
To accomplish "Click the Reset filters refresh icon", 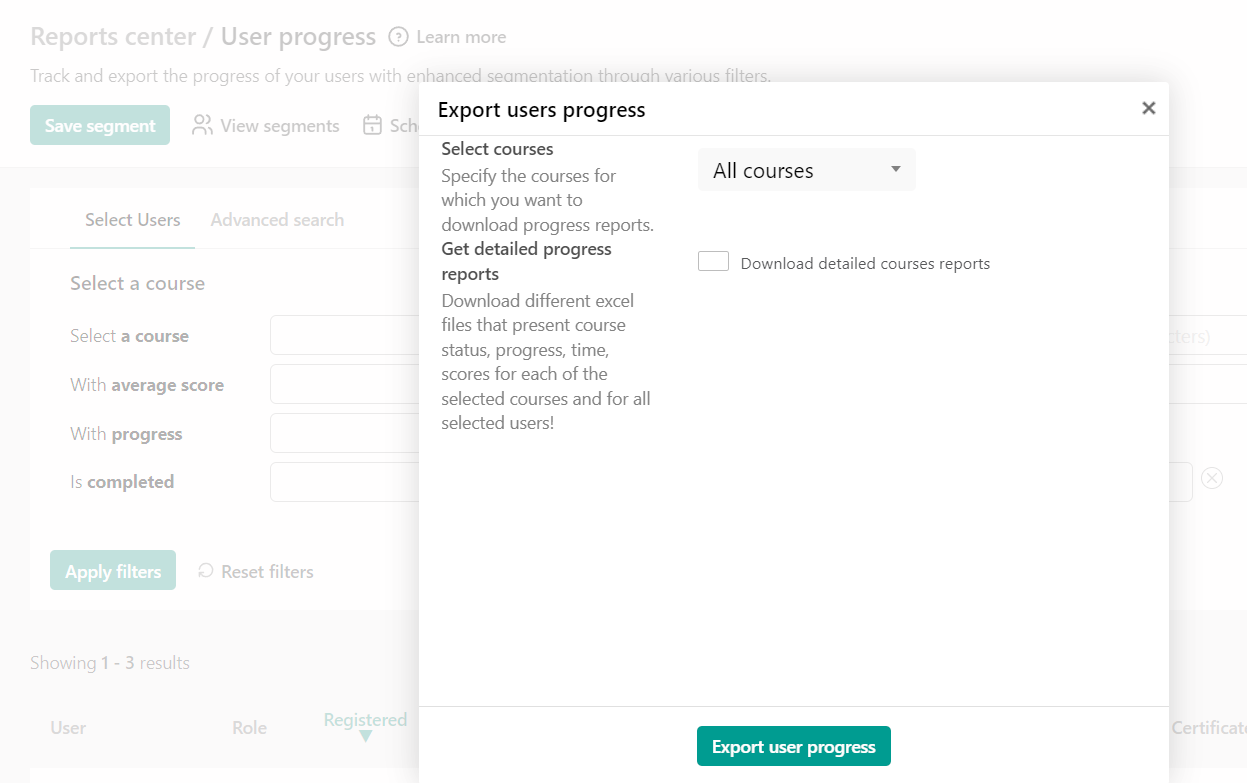I will pos(206,571).
